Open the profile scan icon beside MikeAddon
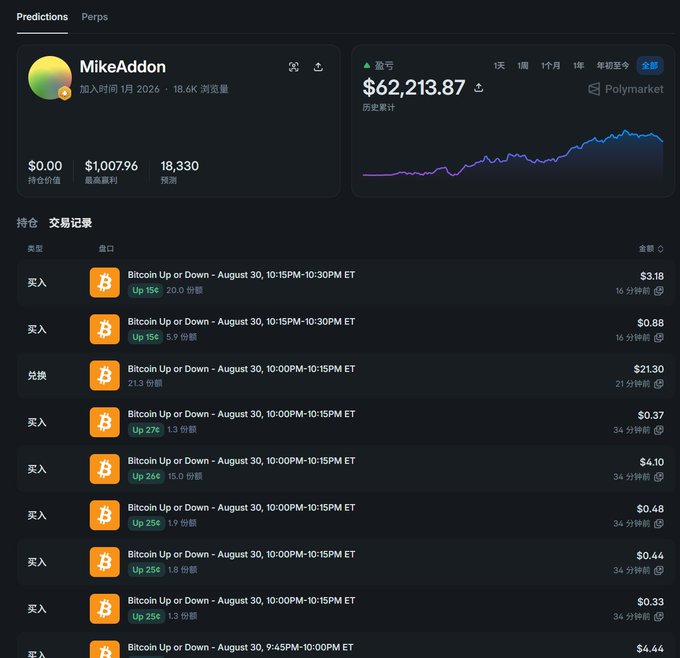This screenshot has height=658, width=680. (x=294, y=67)
